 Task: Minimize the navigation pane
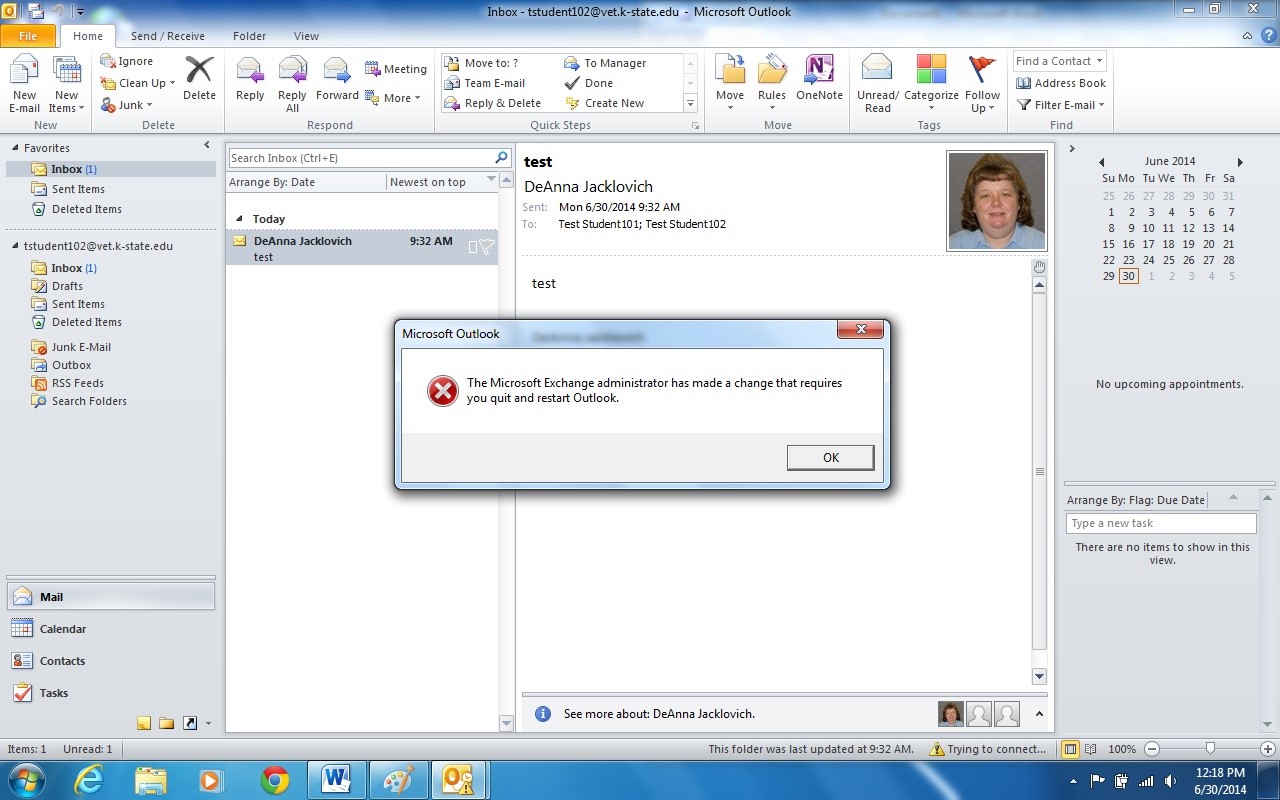coord(207,146)
